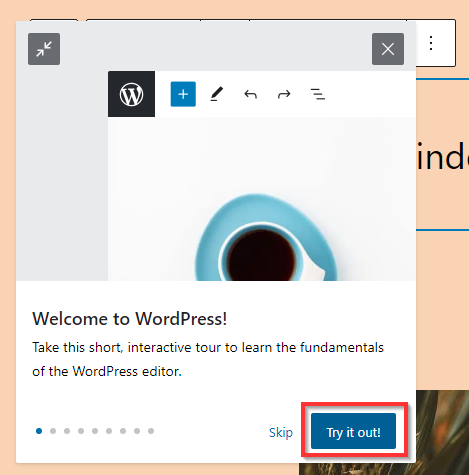469x475 pixels.
Task: Select the pencil edit tool icon
Action: click(216, 94)
